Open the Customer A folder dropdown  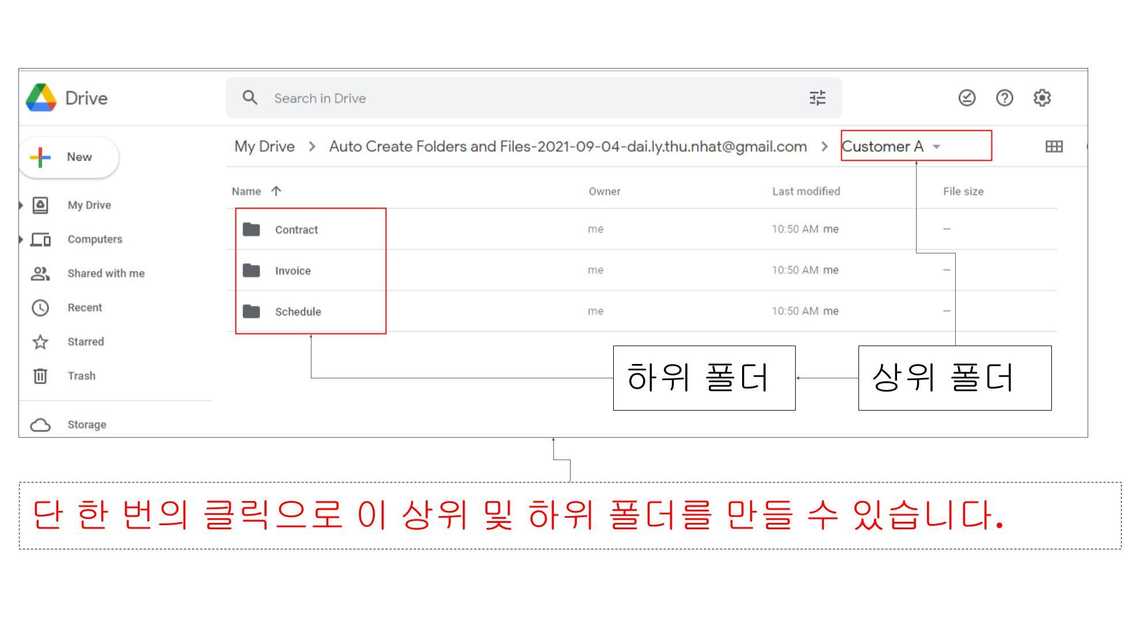coord(936,147)
